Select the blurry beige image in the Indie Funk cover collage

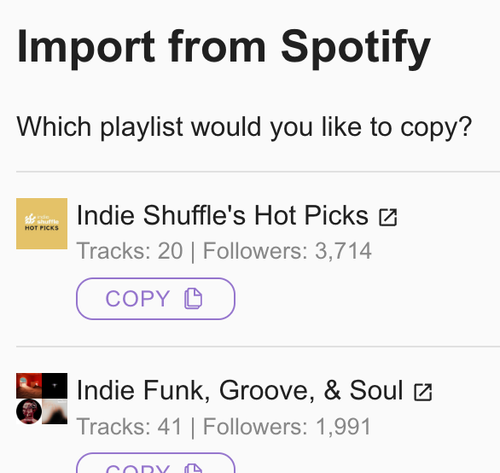pos(55,411)
